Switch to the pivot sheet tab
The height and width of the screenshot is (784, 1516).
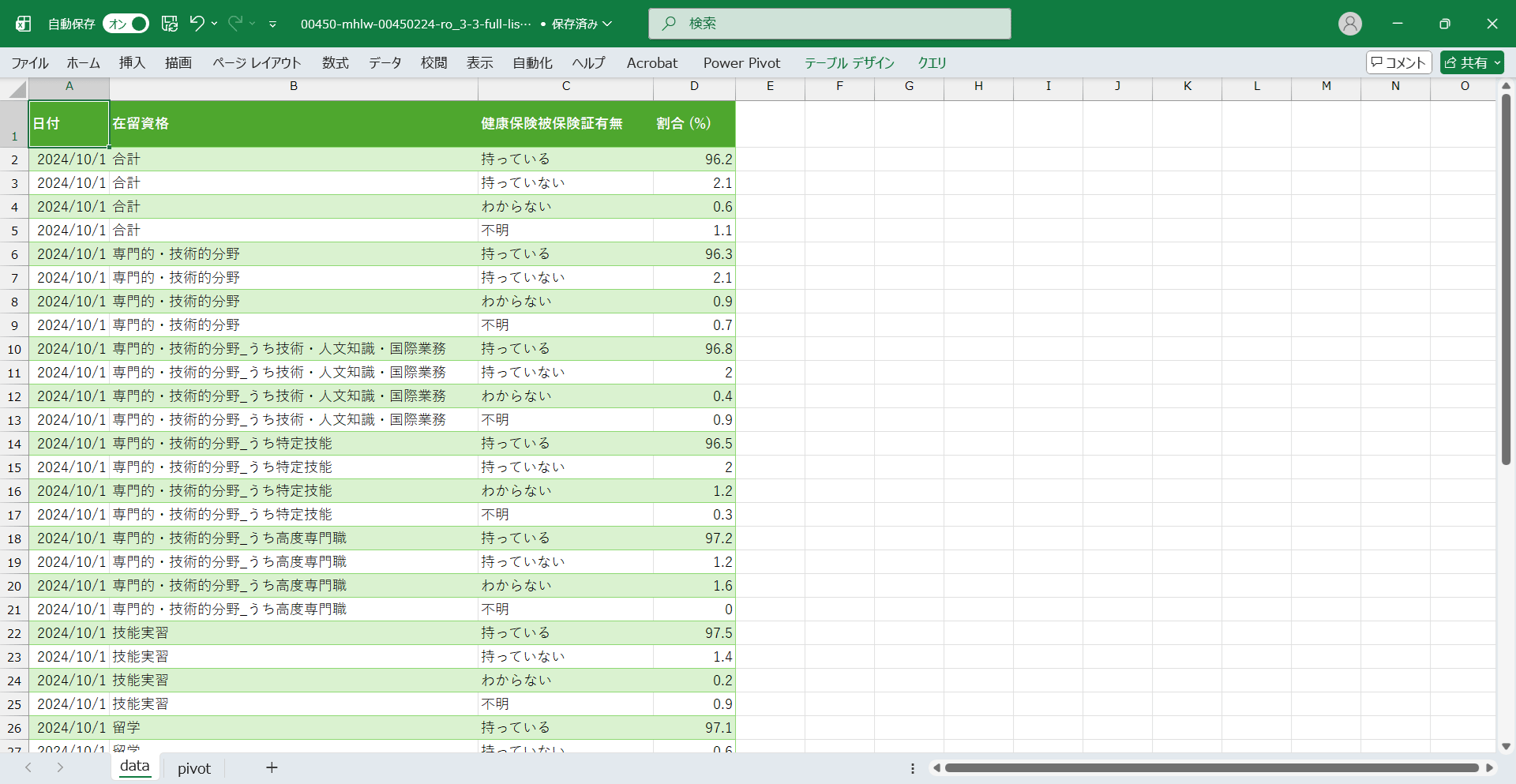click(193, 768)
